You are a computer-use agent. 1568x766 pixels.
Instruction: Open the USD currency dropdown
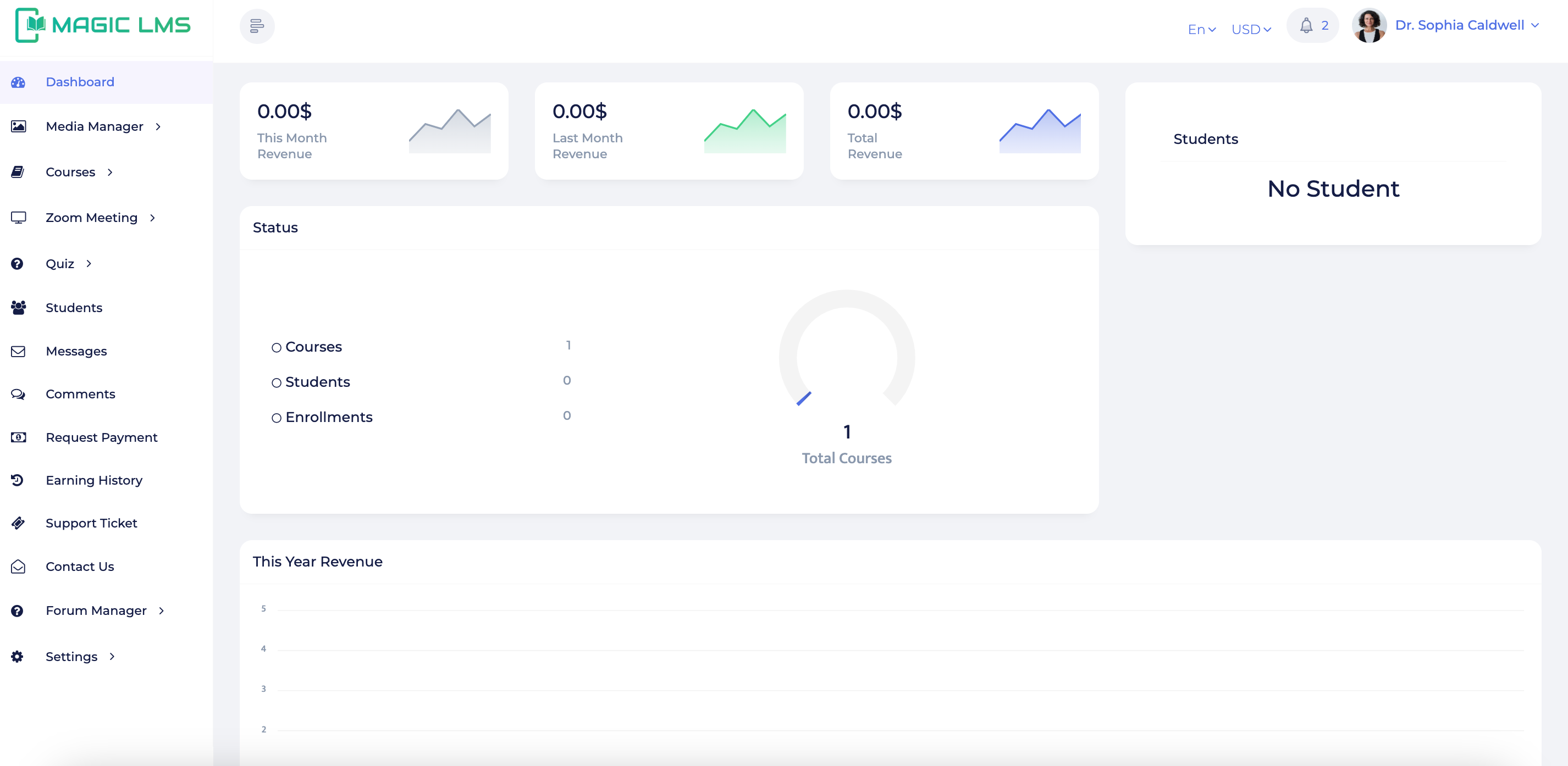pyautogui.click(x=1251, y=29)
